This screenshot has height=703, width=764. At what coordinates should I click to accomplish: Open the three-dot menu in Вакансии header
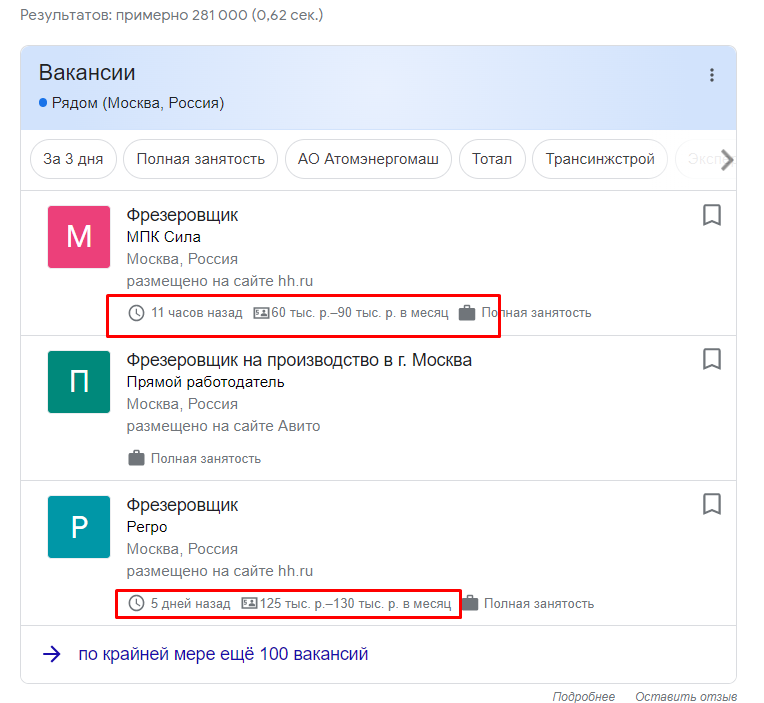coord(712,75)
